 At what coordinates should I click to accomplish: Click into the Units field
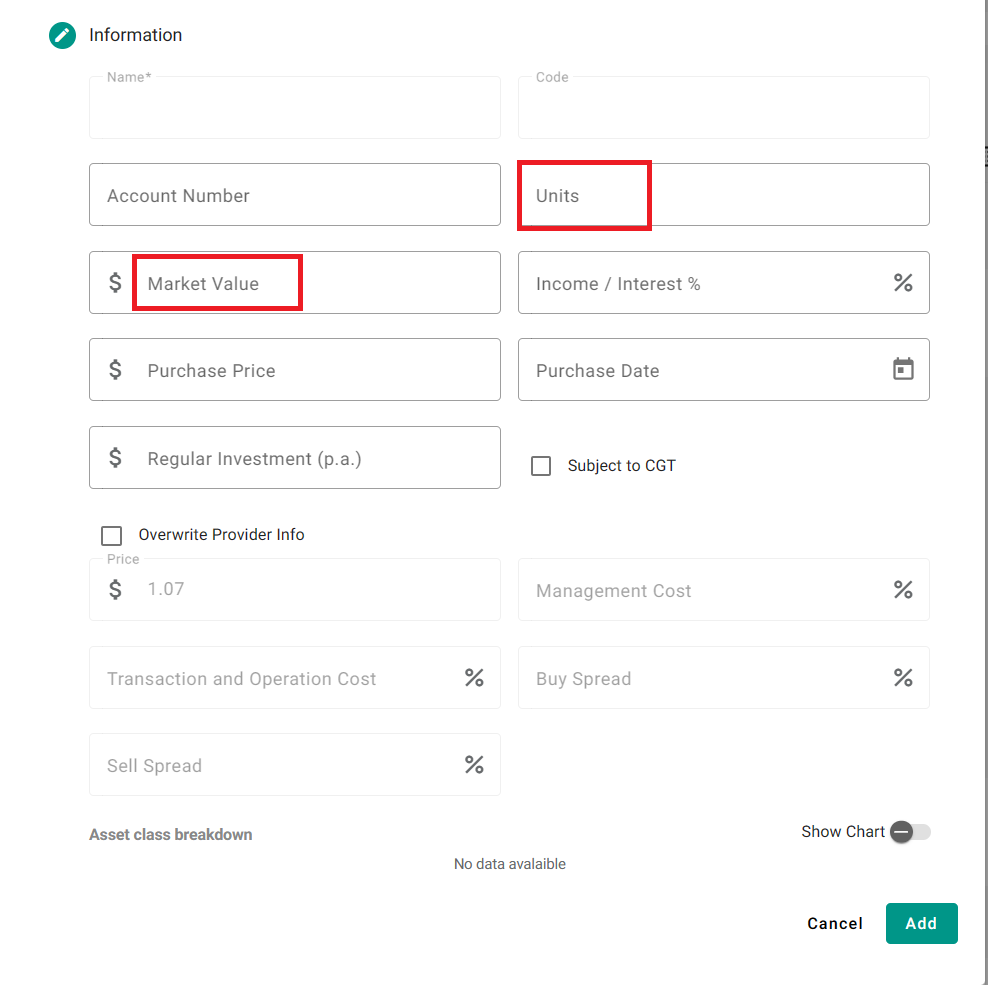coord(723,195)
